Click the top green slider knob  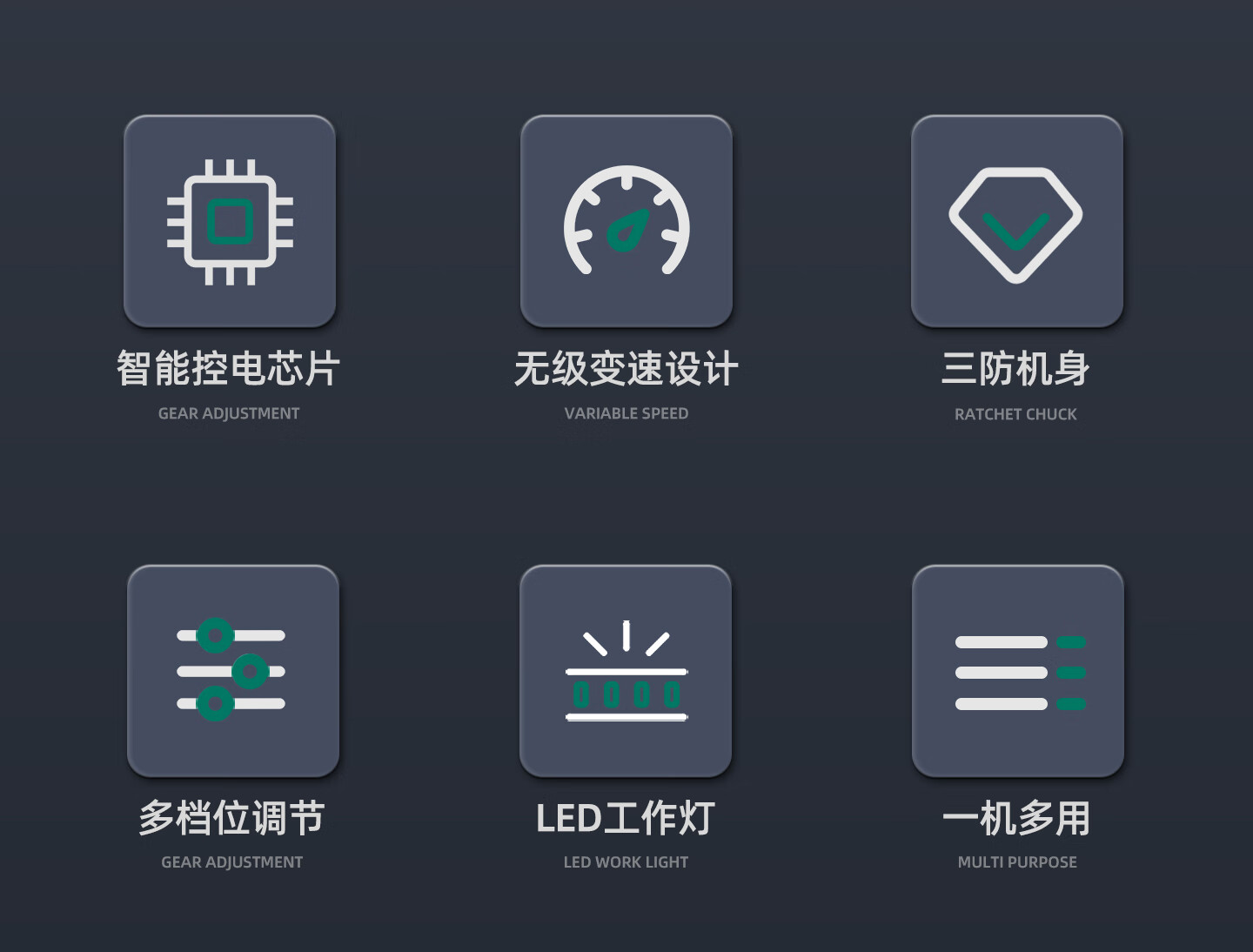[215, 635]
